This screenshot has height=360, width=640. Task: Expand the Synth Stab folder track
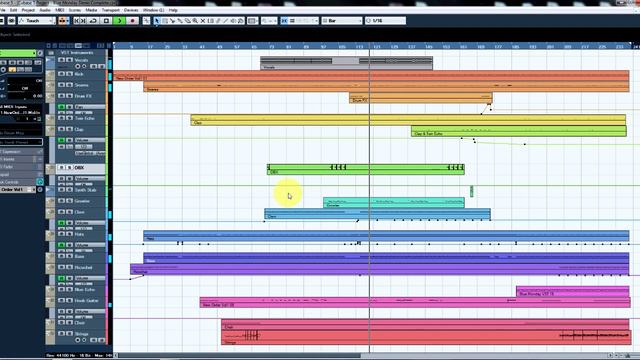tap(50, 190)
